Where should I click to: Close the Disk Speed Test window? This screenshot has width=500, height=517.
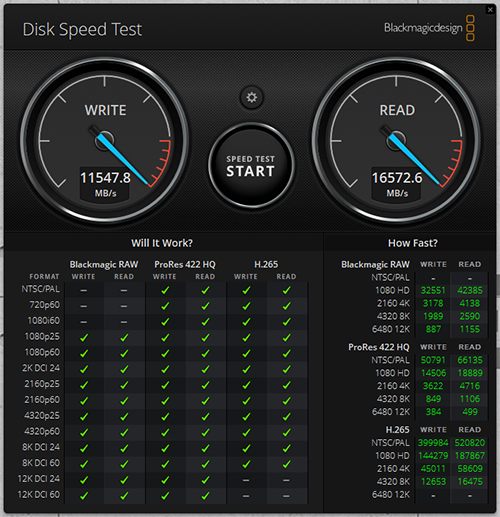(490, 10)
